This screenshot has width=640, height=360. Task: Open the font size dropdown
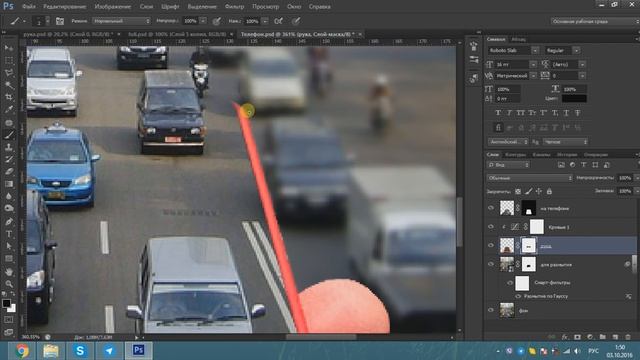tap(533, 64)
